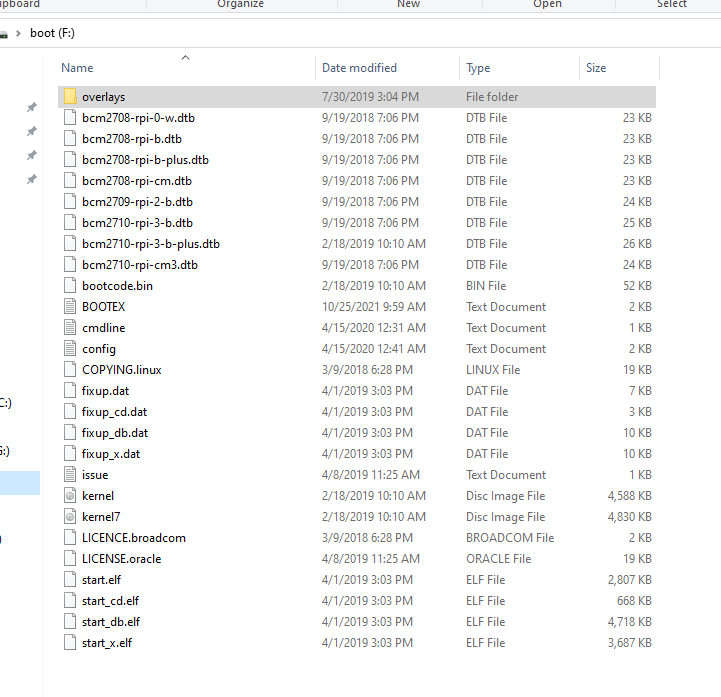Select the LICENCE.broadcom file
Viewport: 721px width, 697px height.
133,538
